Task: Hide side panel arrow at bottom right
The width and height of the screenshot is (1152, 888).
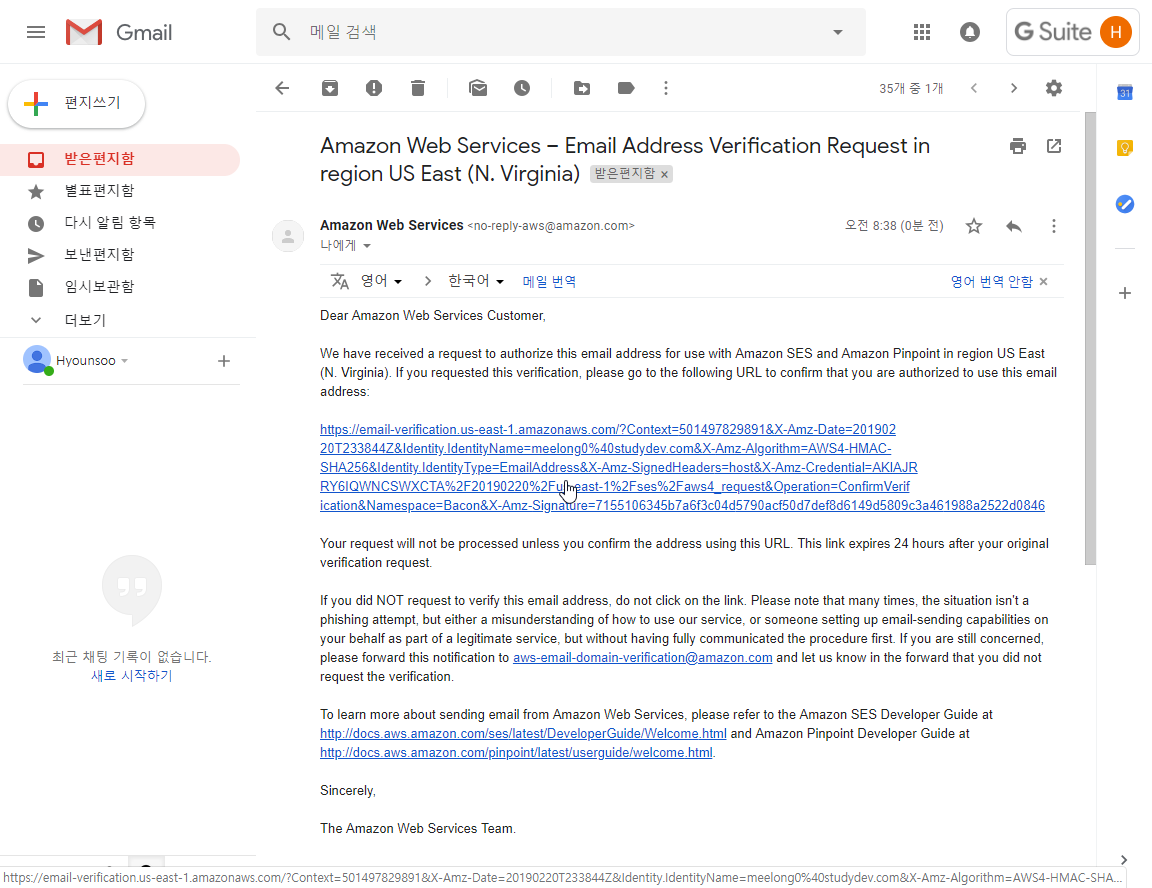Action: 1123,860
